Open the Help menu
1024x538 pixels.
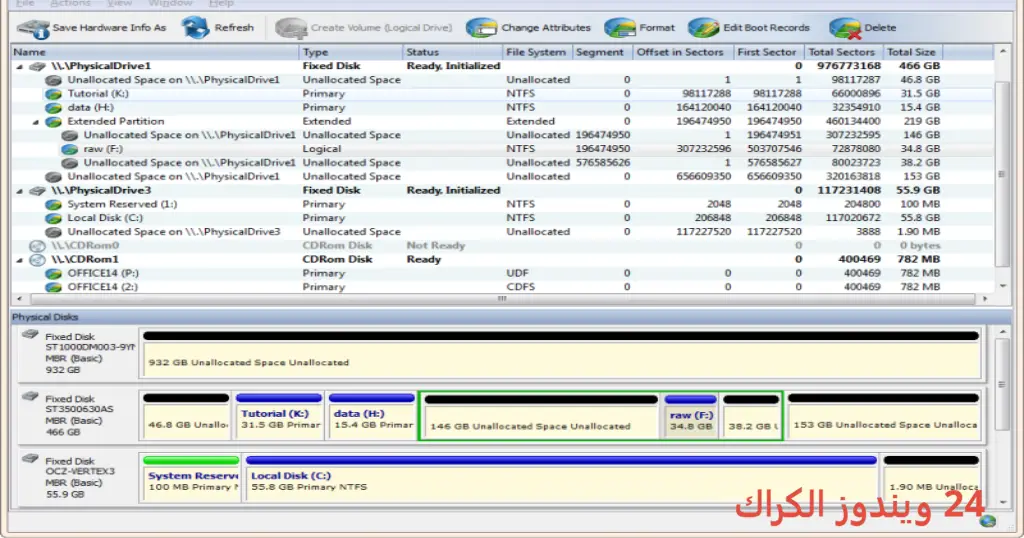pyautogui.click(x=221, y=3)
